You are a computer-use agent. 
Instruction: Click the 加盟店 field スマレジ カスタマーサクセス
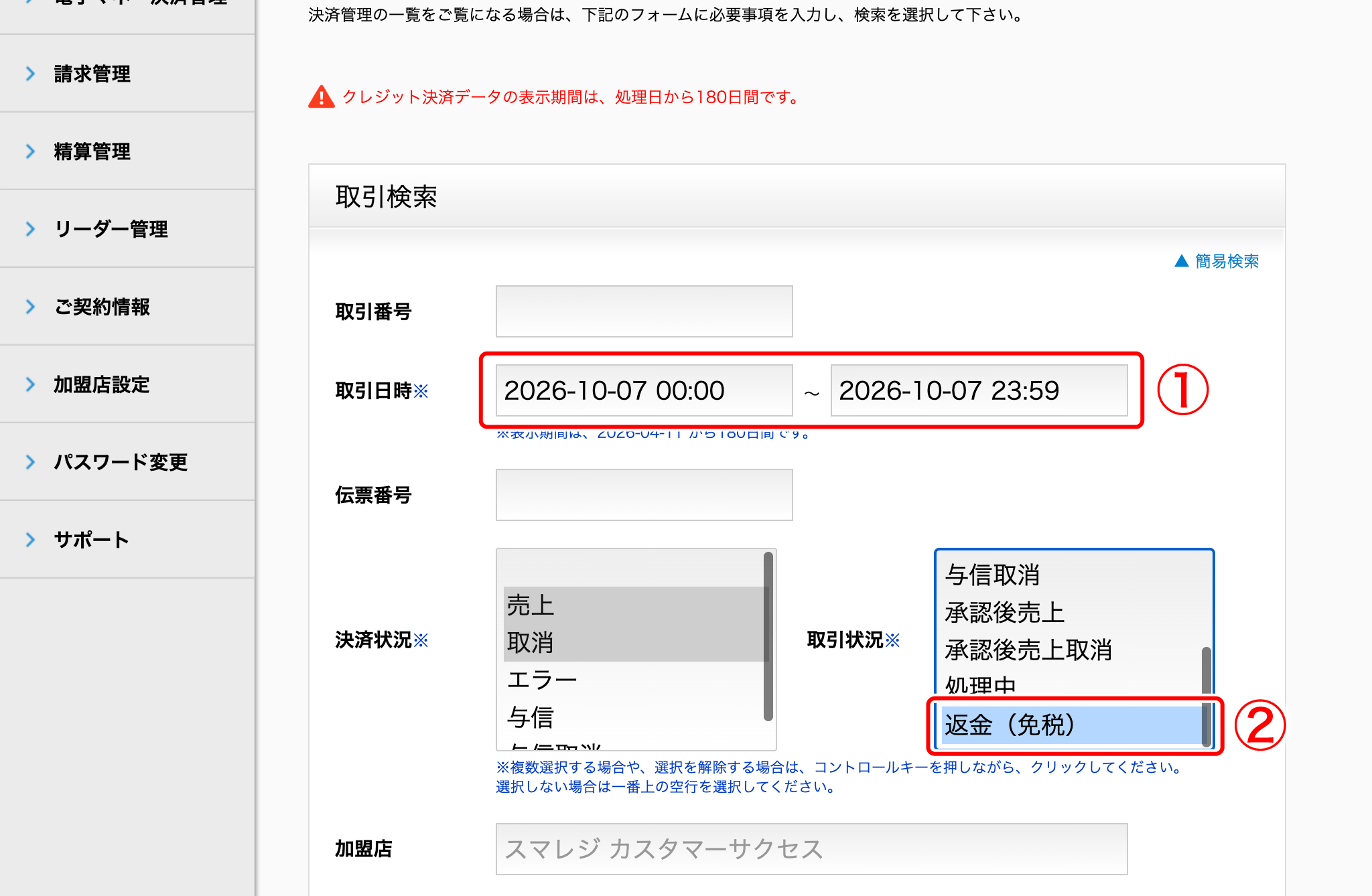click(812, 849)
